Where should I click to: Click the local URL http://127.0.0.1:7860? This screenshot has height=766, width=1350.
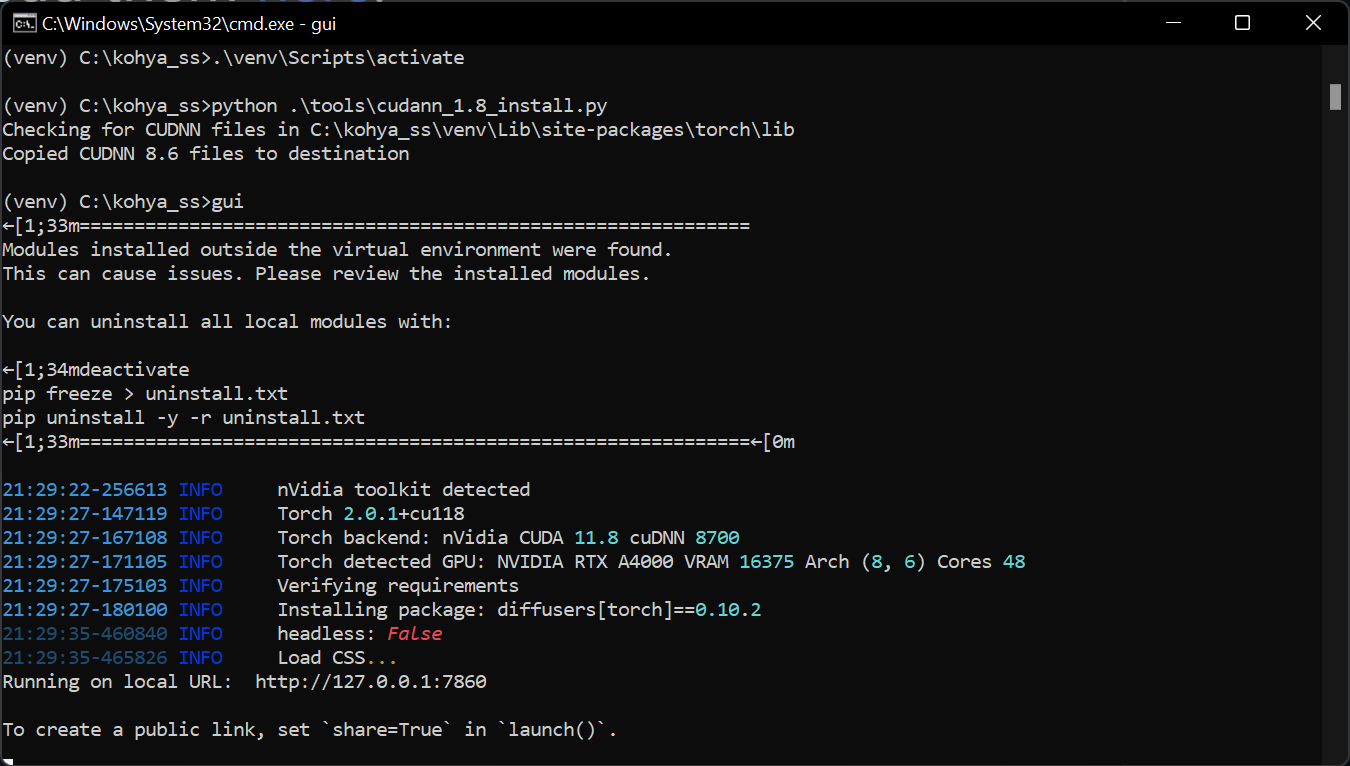pyautogui.click(x=371, y=682)
